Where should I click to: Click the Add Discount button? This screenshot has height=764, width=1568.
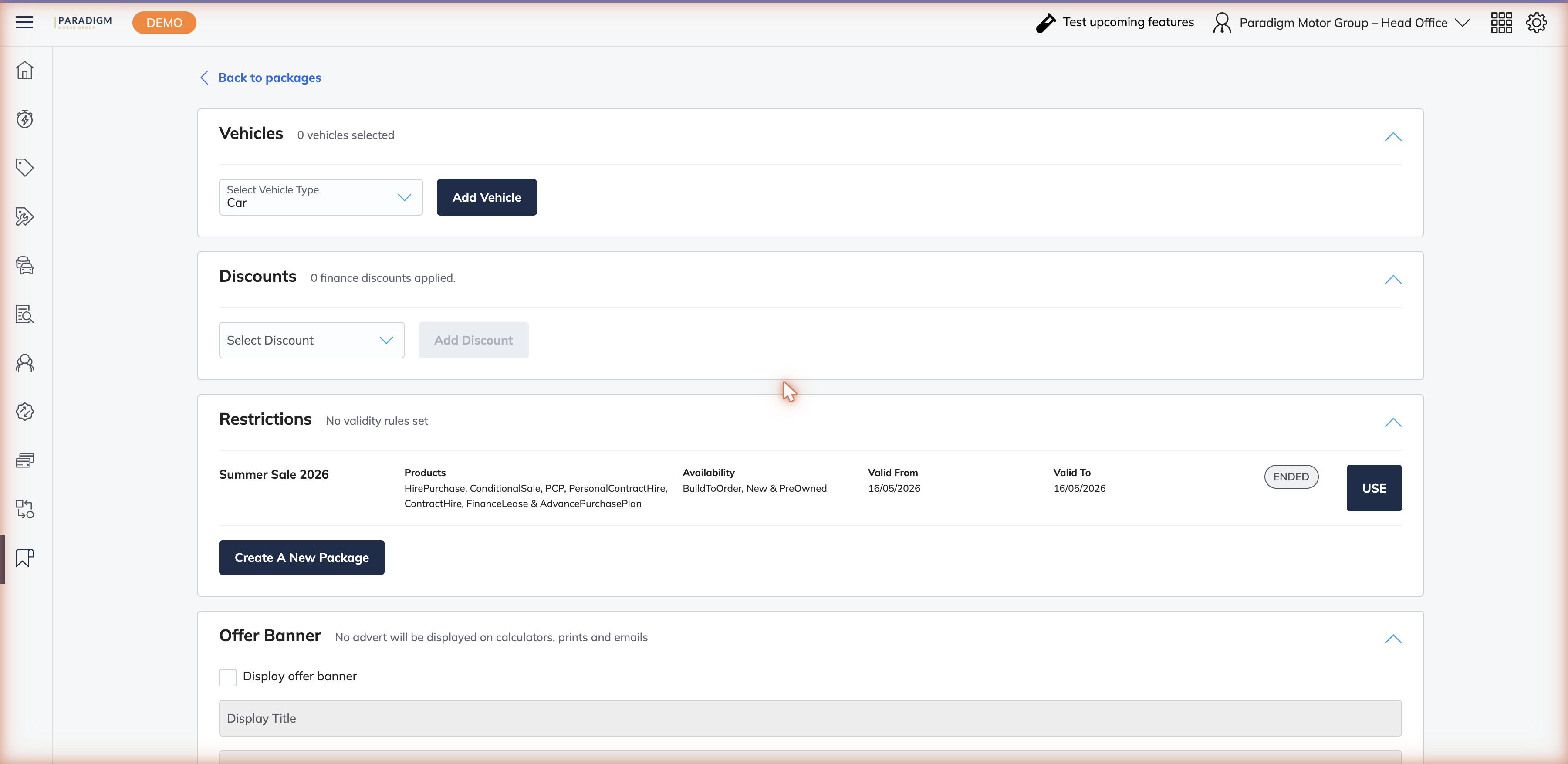(473, 340)
